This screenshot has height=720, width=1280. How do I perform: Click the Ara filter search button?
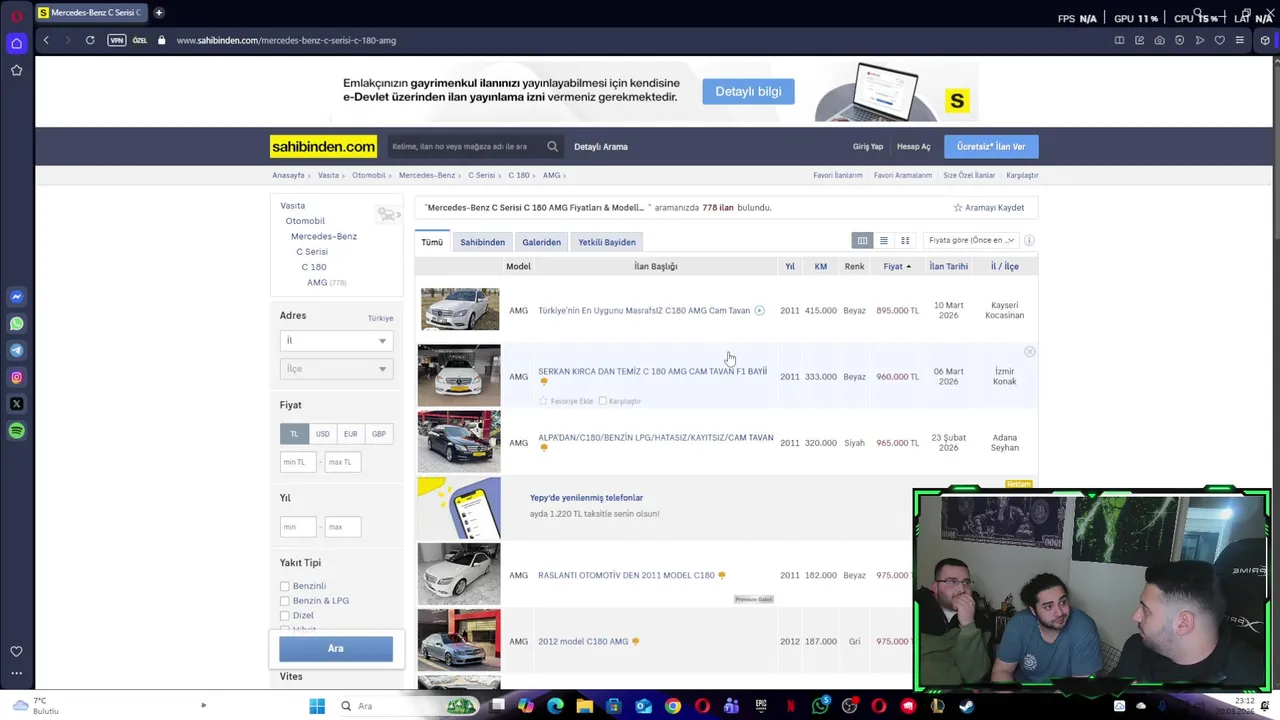pos(336,649)
